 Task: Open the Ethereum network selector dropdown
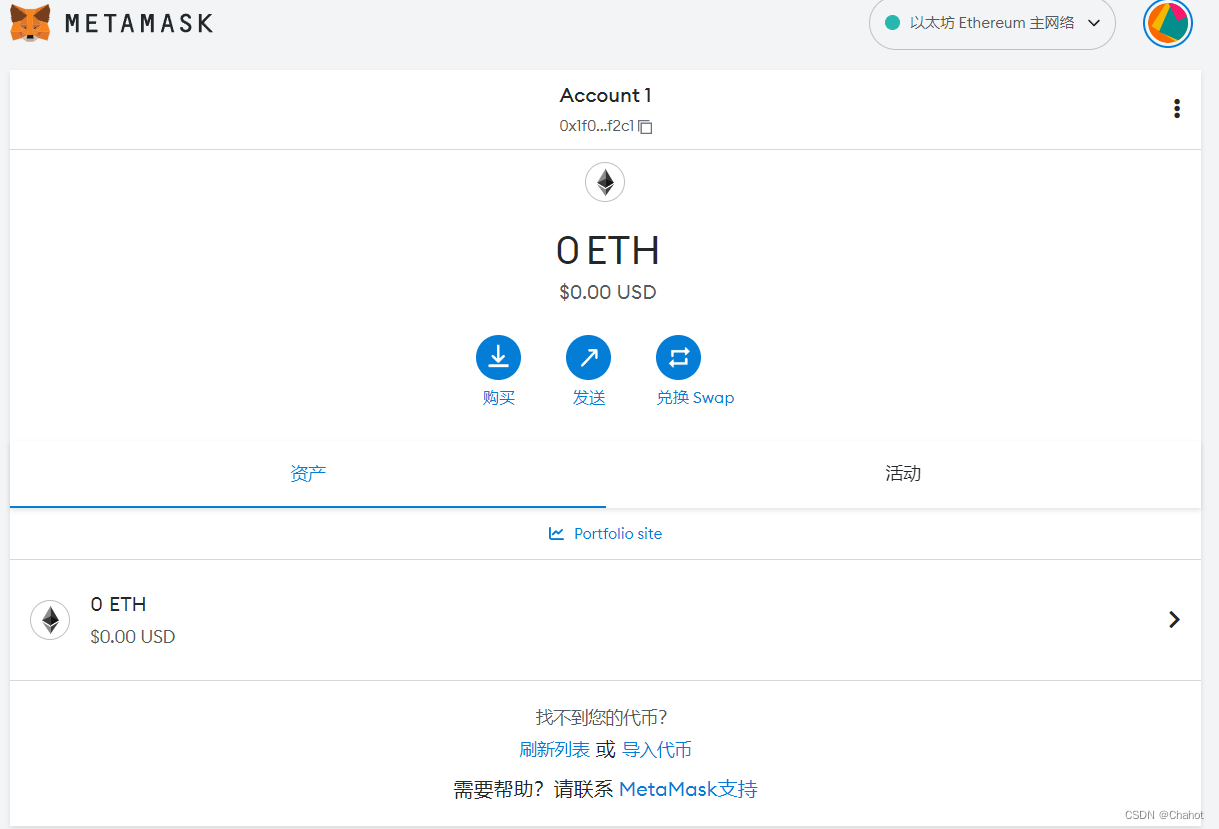point(992,23)
